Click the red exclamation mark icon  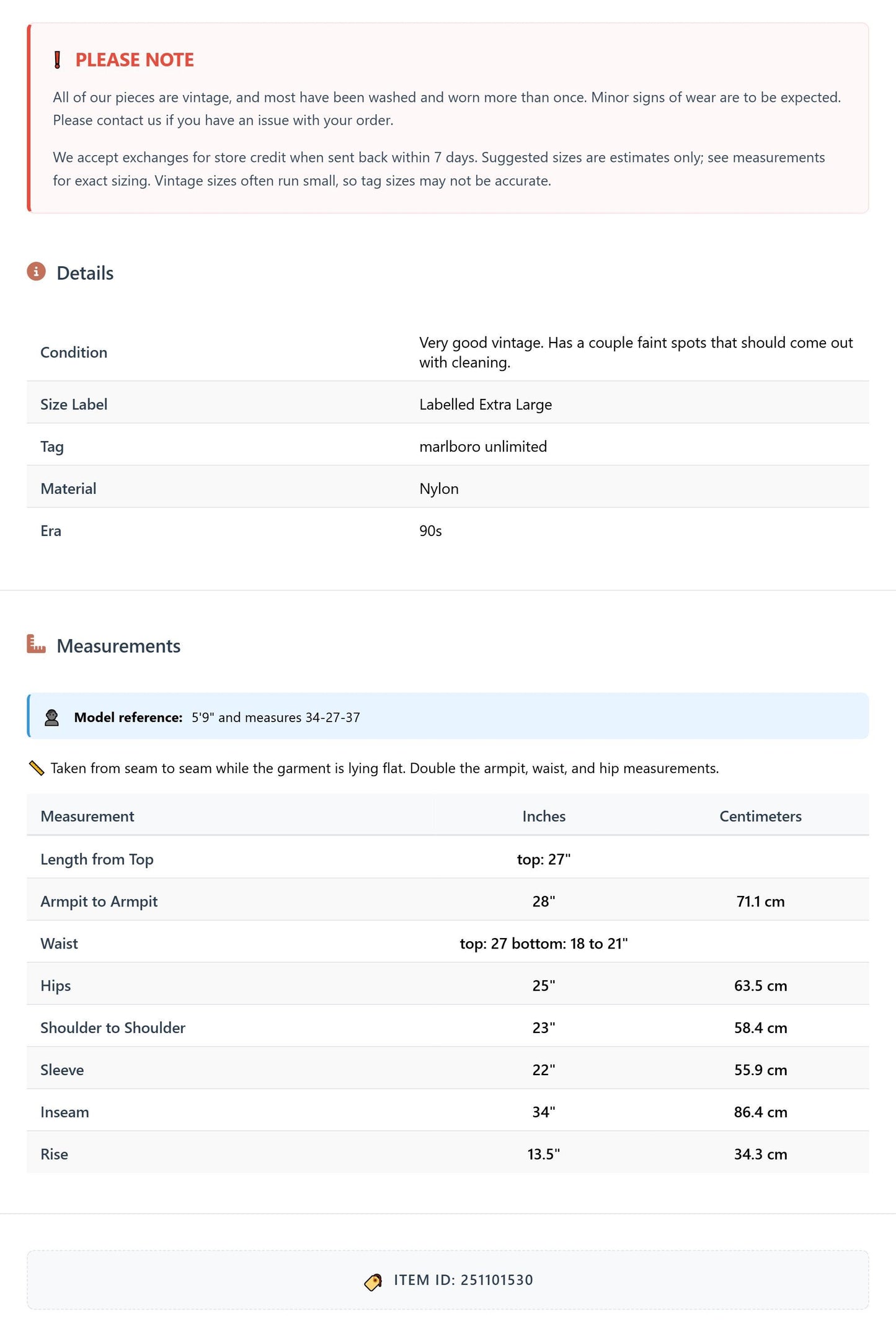pyautogui.click(x=57, y=60)
